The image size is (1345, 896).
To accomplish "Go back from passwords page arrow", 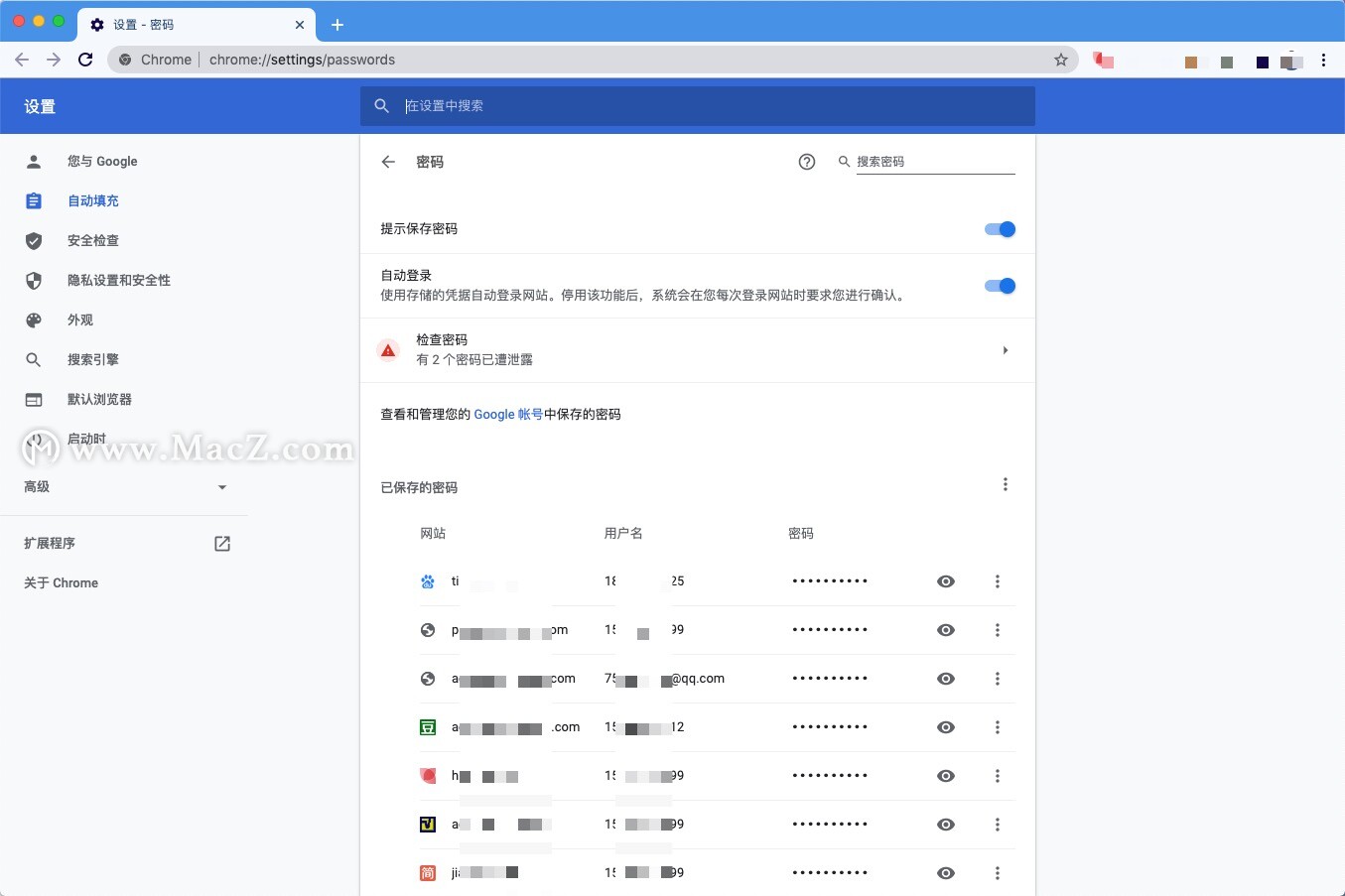I will [x=388, y=162].
